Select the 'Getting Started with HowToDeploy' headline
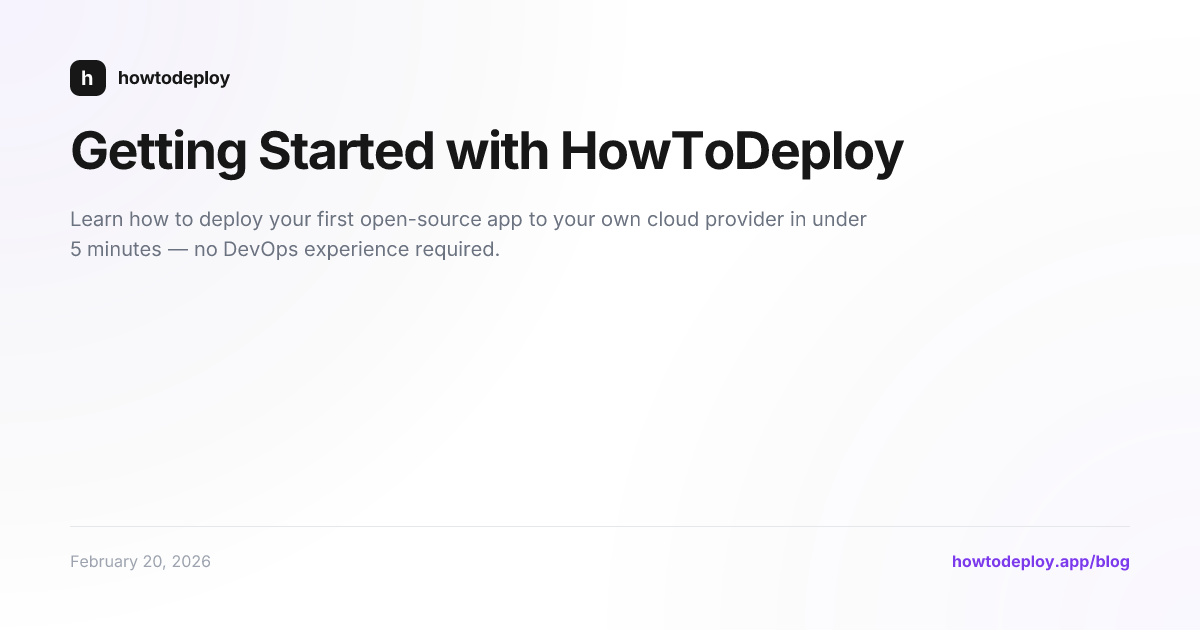1200x630 pixels. tap(486, 151)
